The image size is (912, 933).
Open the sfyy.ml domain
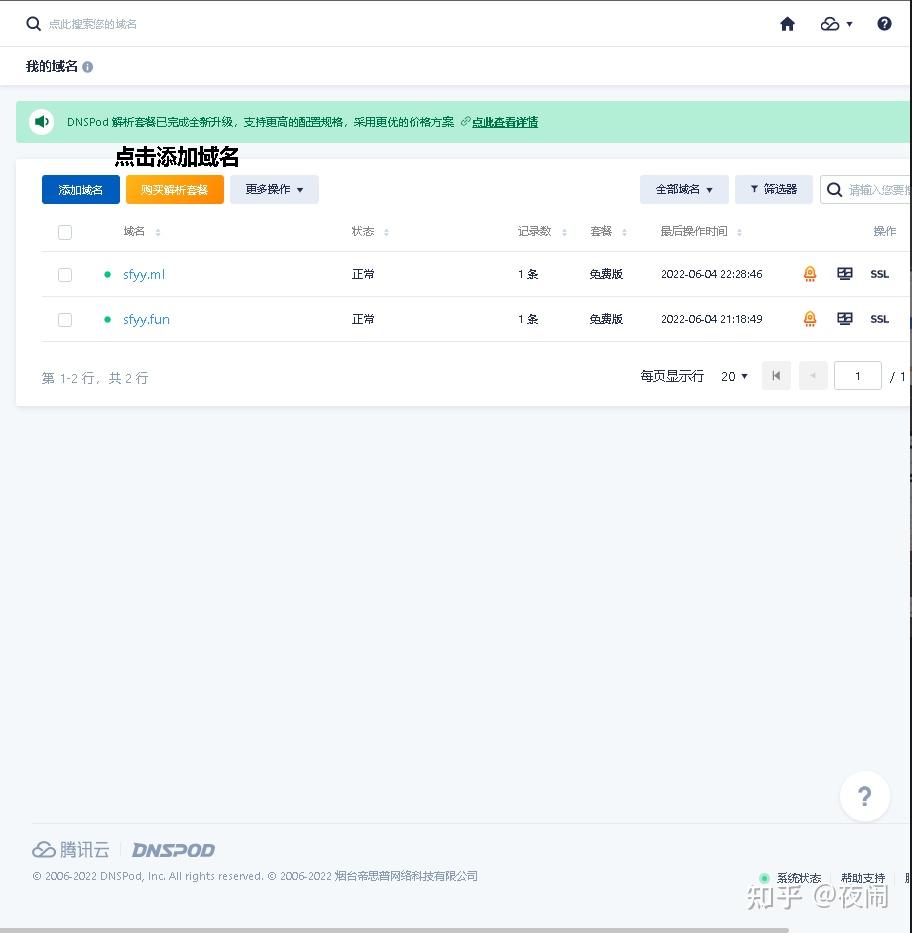click(143, 274)
